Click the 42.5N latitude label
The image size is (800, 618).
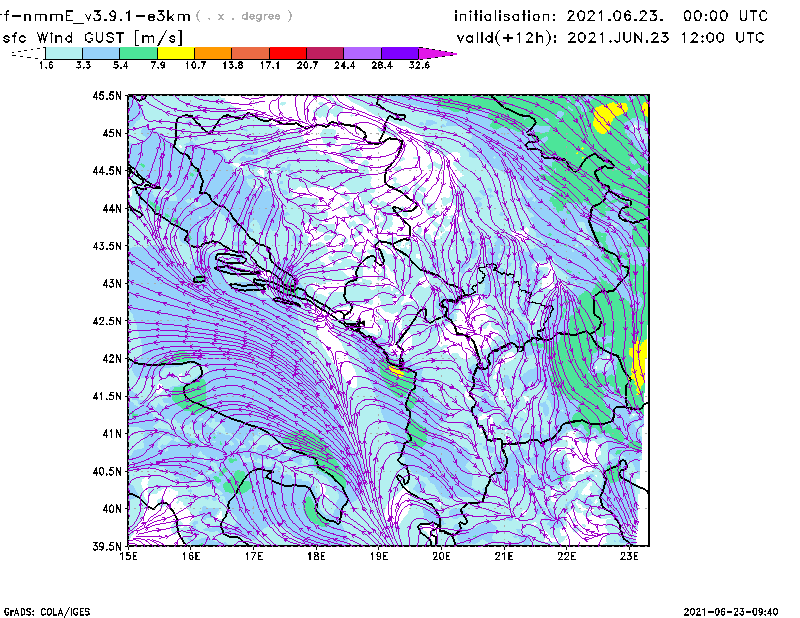tap(107, 321)
